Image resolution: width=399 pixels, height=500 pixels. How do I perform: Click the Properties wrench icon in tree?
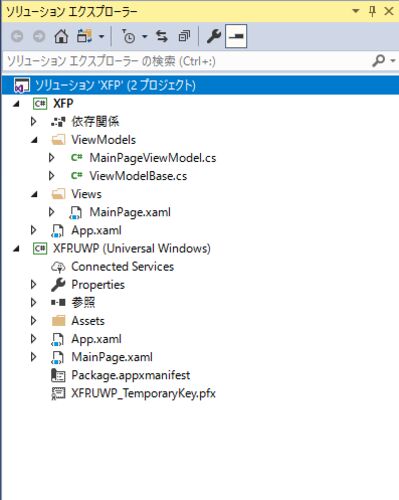coord(58,285)
